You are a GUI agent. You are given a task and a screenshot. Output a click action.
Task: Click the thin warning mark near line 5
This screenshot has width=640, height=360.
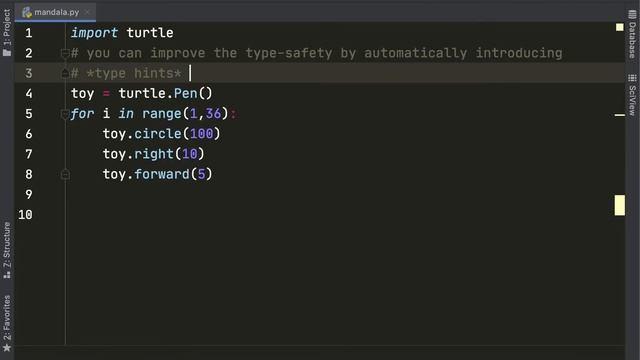tap(620, 116)
